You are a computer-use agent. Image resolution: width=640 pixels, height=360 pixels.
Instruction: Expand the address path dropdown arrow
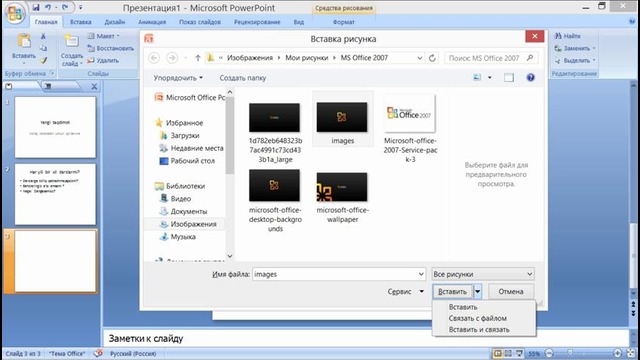pos(420,58)
